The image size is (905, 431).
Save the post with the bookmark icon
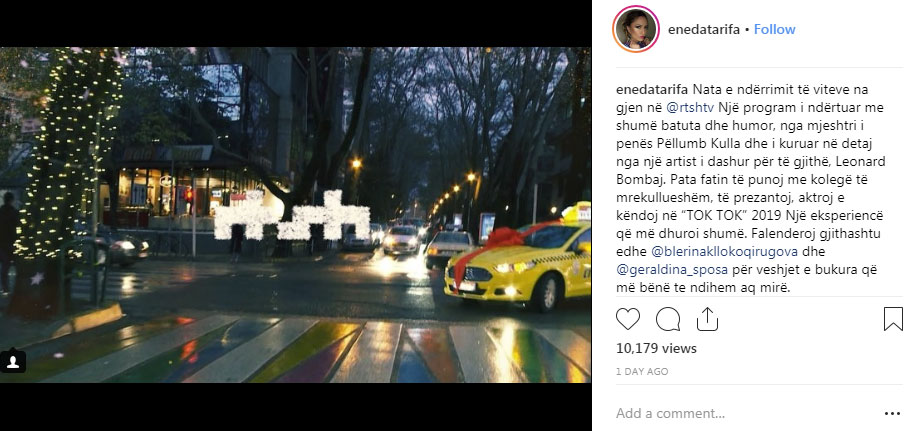[893, 319]
